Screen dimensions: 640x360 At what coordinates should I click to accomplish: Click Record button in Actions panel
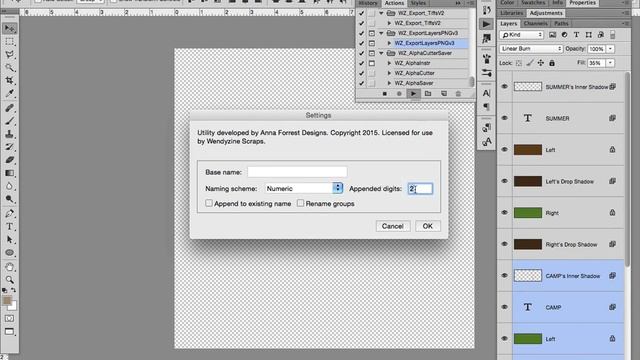pyautogui.click(x=399, y=94)
